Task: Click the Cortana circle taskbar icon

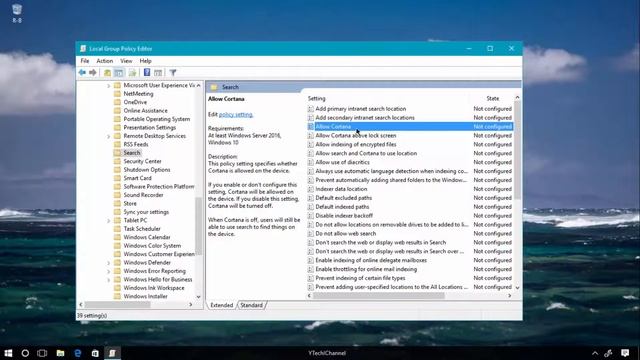Action: click(x=25, y=353)
